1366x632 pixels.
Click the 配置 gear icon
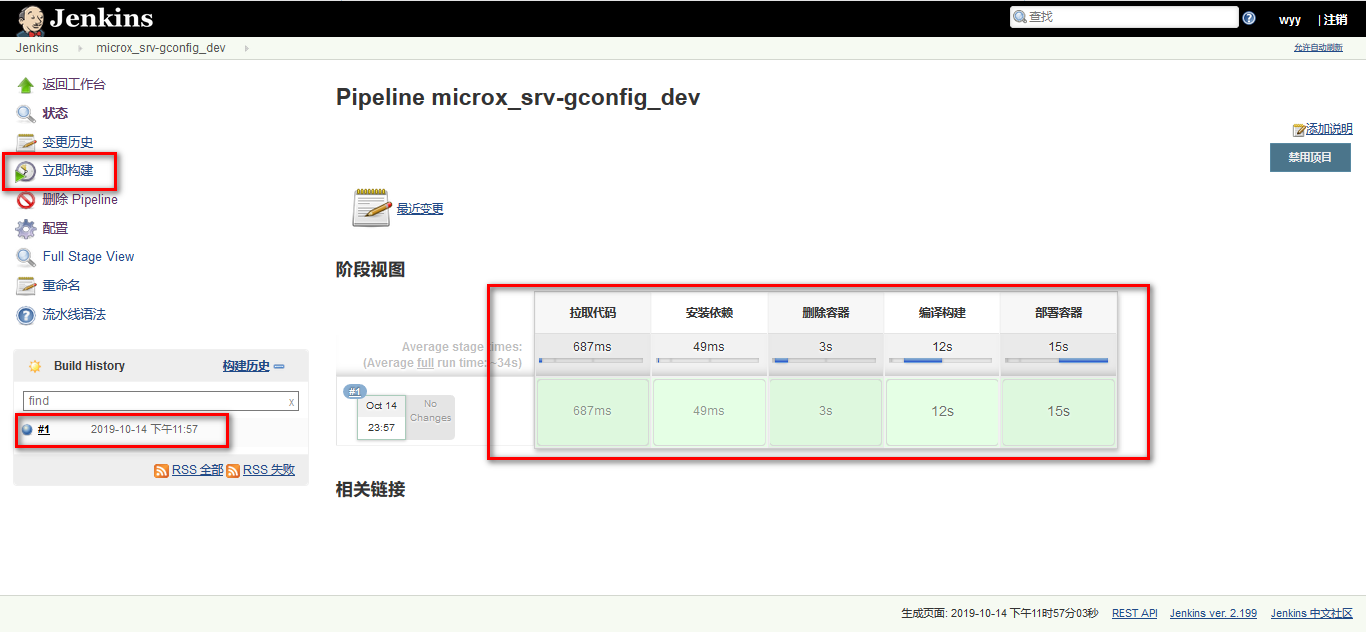[26, 229]
